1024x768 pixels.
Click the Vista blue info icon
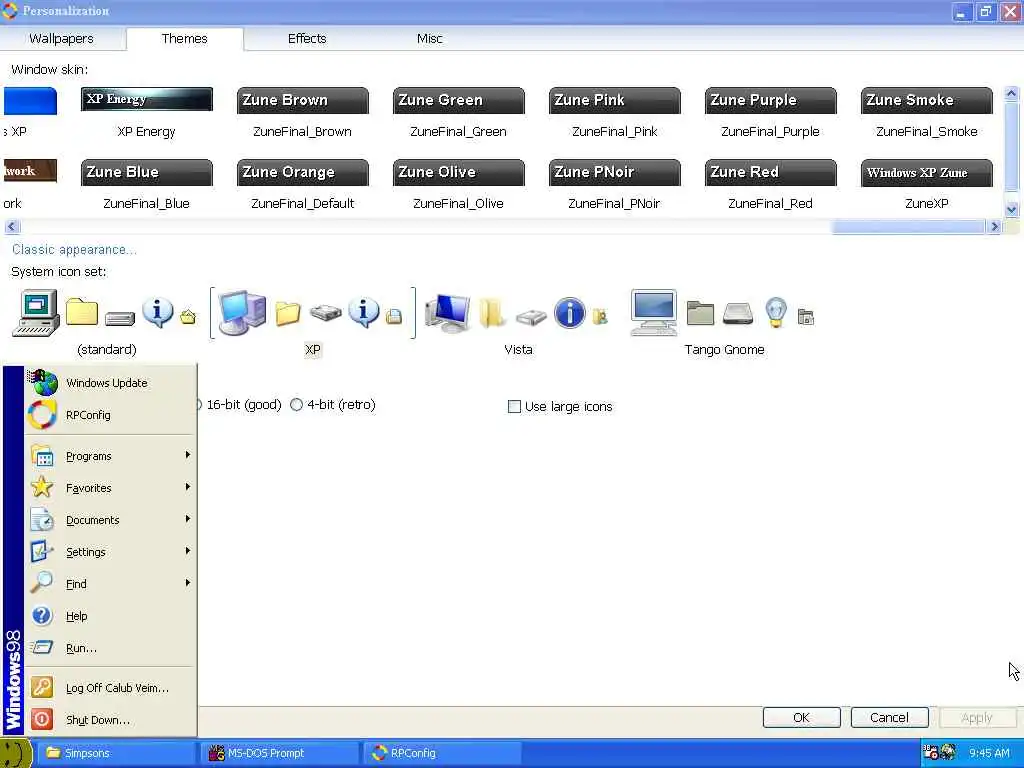569,313
